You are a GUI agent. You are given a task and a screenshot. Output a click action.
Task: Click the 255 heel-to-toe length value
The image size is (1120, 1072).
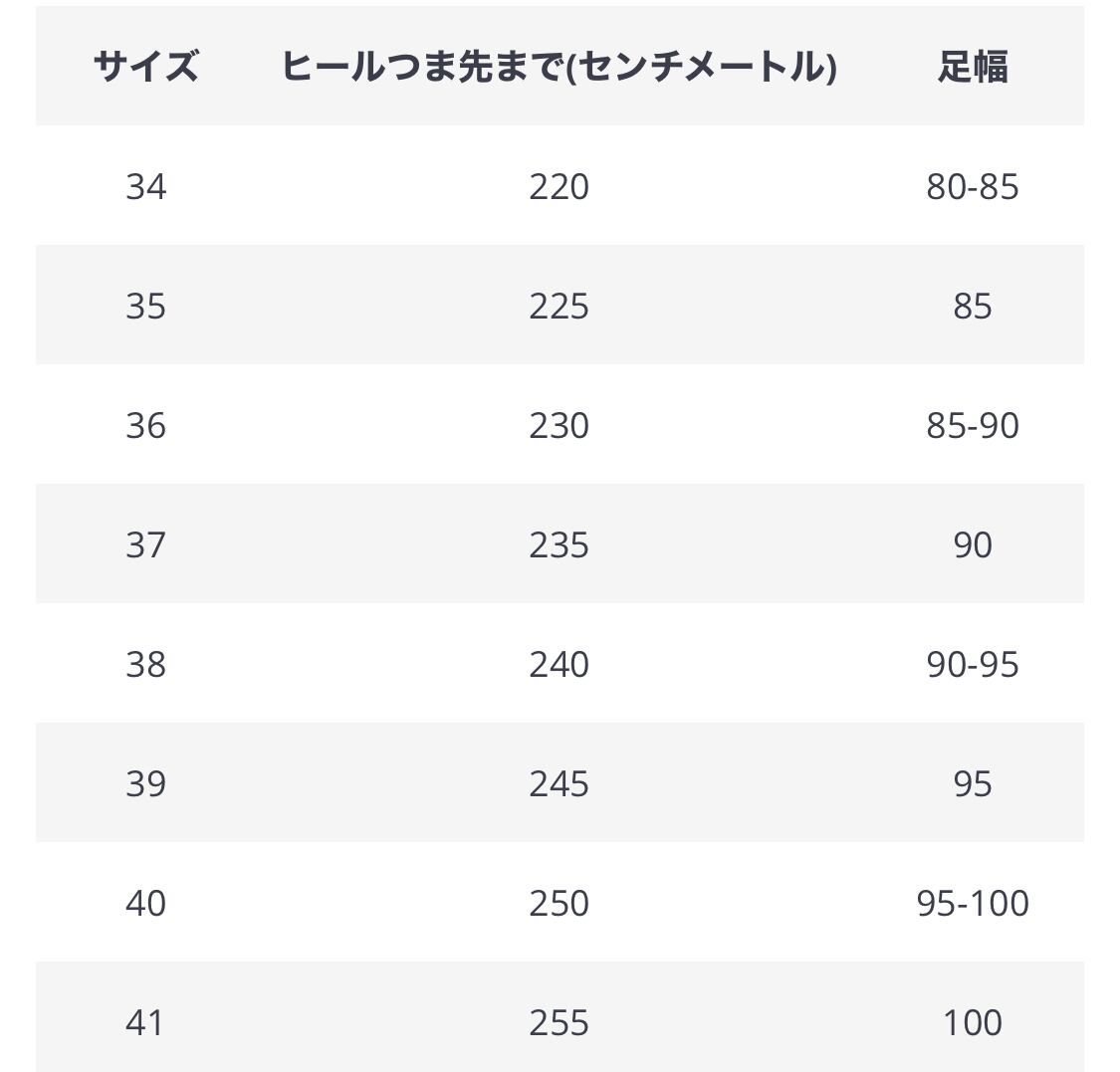559,1022
